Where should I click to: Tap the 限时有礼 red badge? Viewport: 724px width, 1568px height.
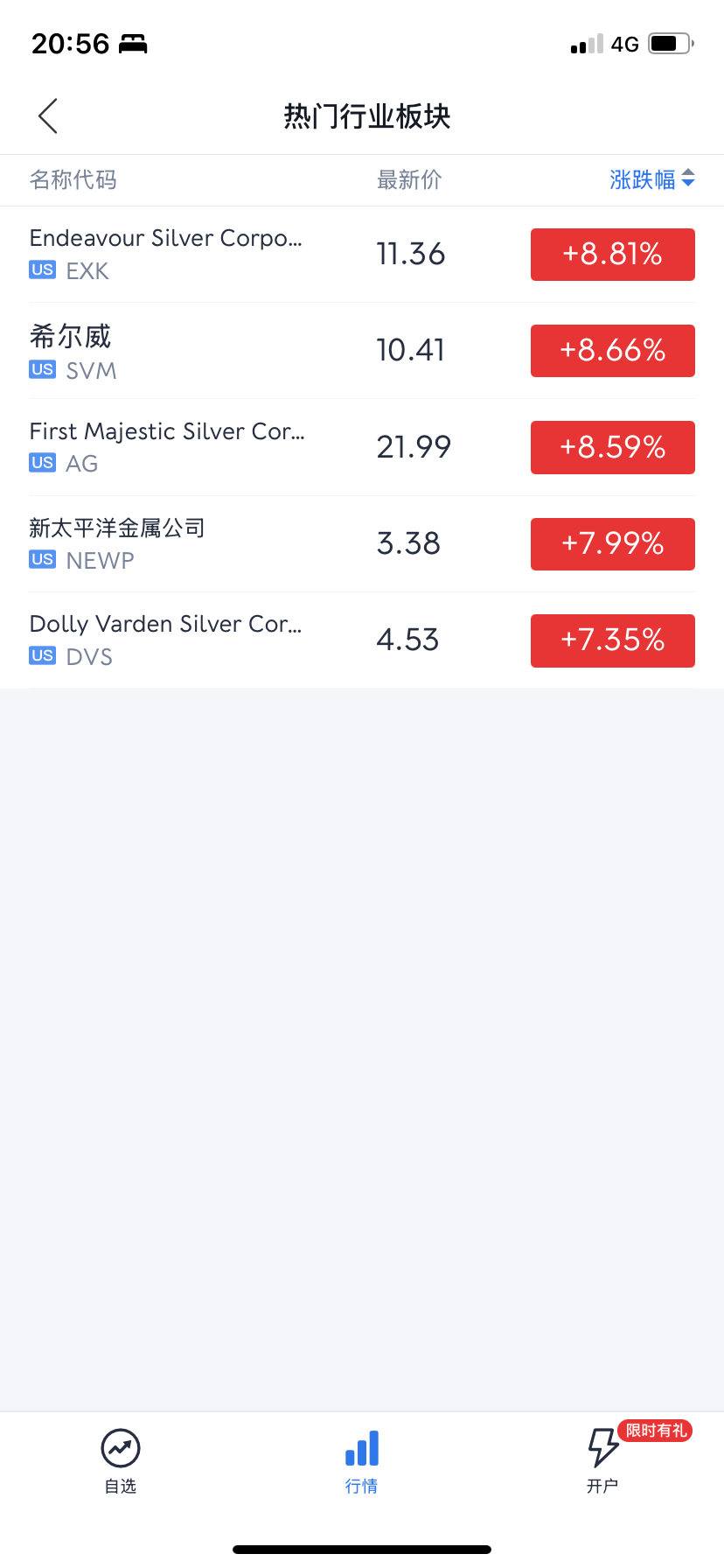click(657, 1431)
